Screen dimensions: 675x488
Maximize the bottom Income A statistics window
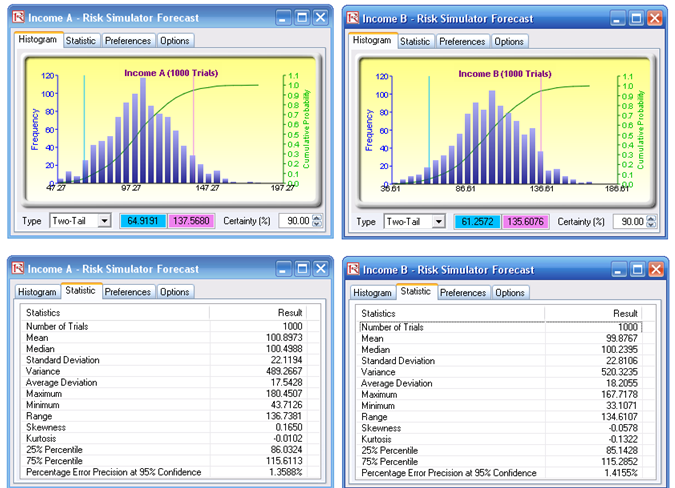(x=302, y=269)
